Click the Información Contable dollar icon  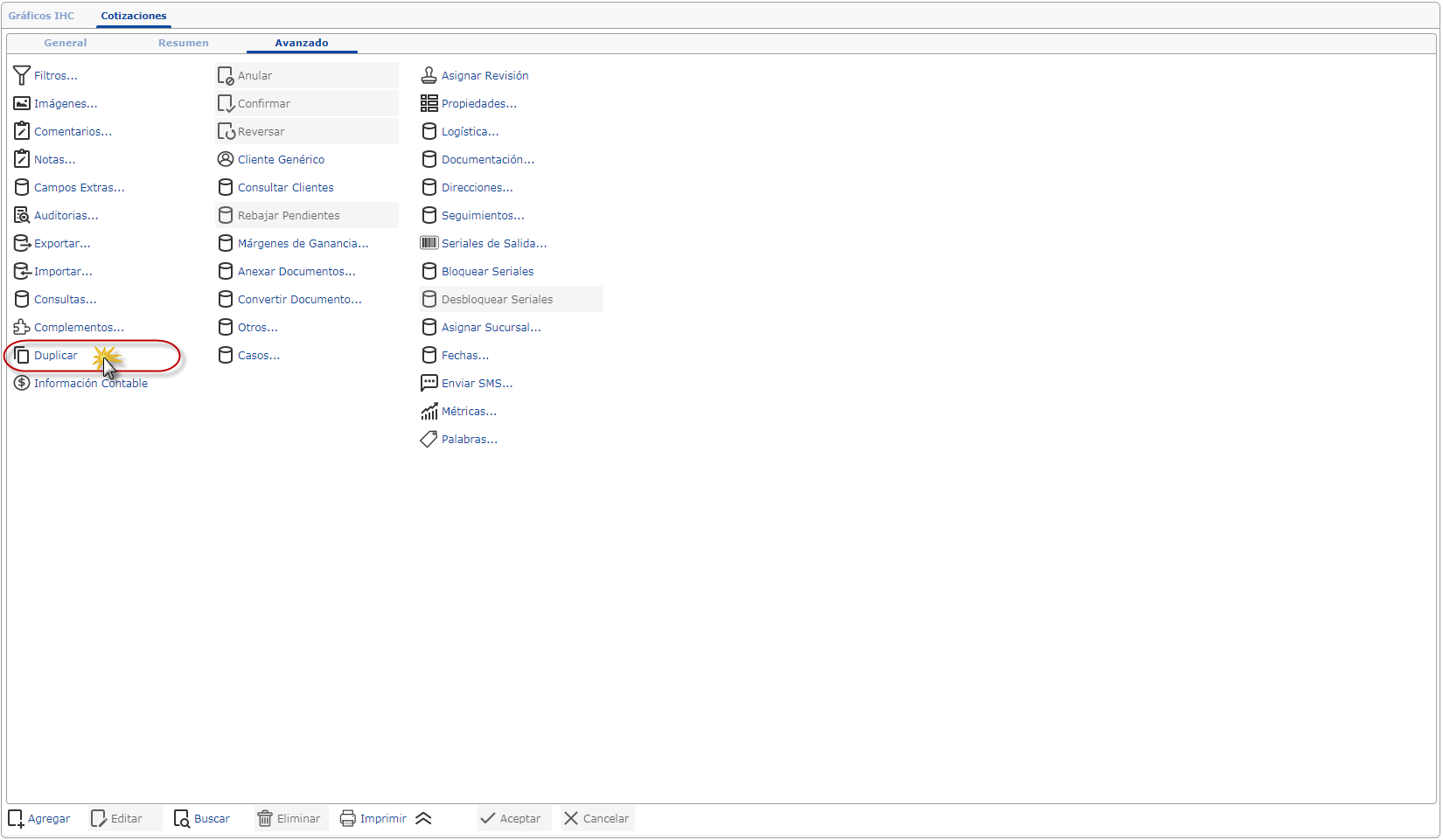pyautogui.click(x=22, y=384)
